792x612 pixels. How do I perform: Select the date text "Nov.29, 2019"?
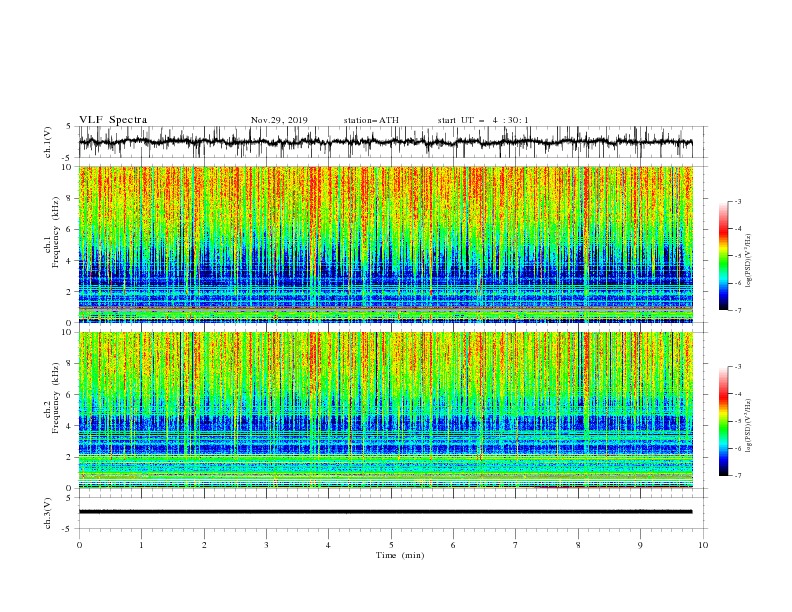(279, 120)
